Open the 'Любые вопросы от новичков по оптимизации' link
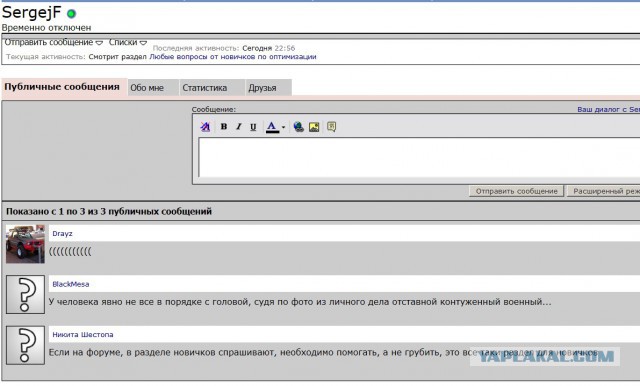 pos(233,57)
